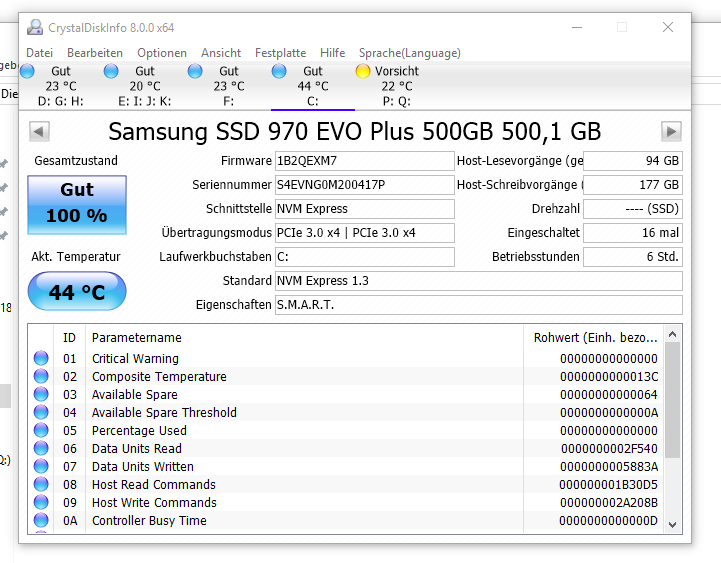This screenshot has width=721, height=563.
Task: Click the Drehzahl value ---- (SSD)
Action: (x=633, y=209)
